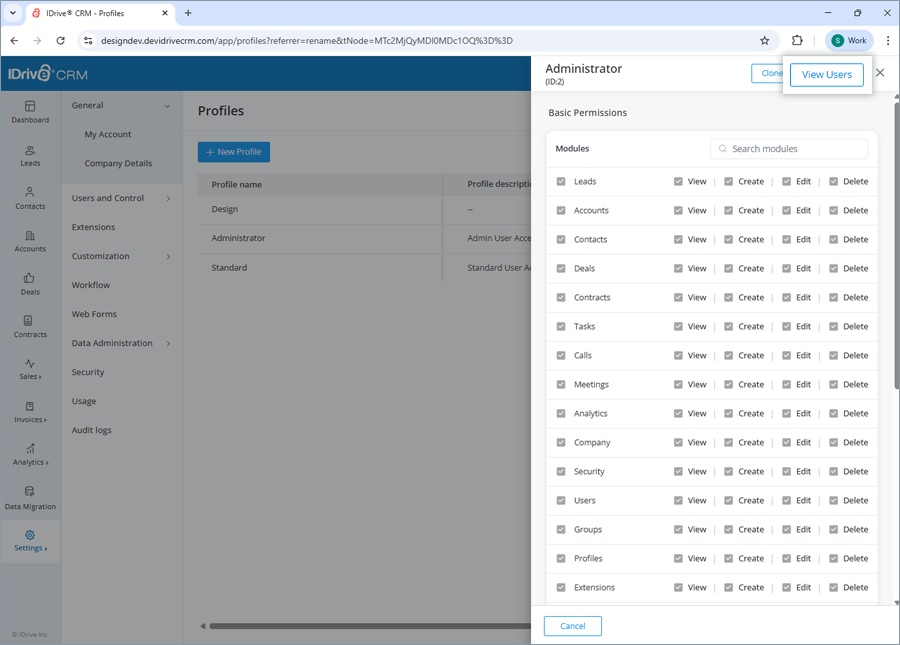The width and height of the screenshot is (900, 645).
Task: Click the View Users button
Action: (x=826, y=74)
